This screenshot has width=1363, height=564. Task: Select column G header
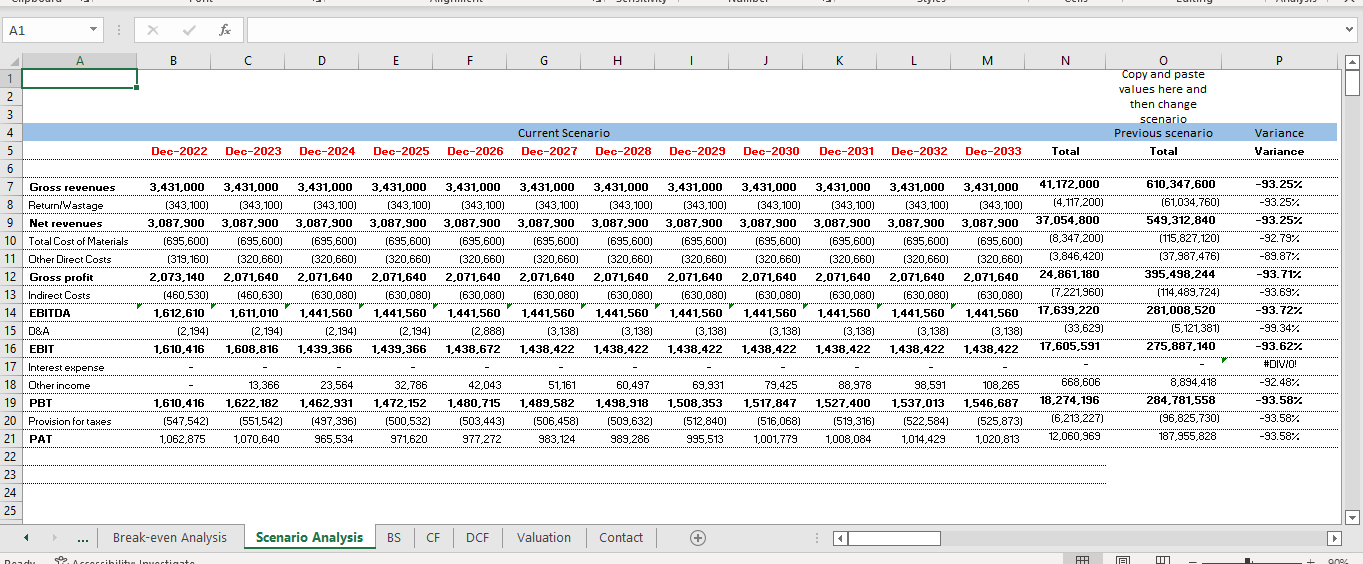(x=543, y=60)
